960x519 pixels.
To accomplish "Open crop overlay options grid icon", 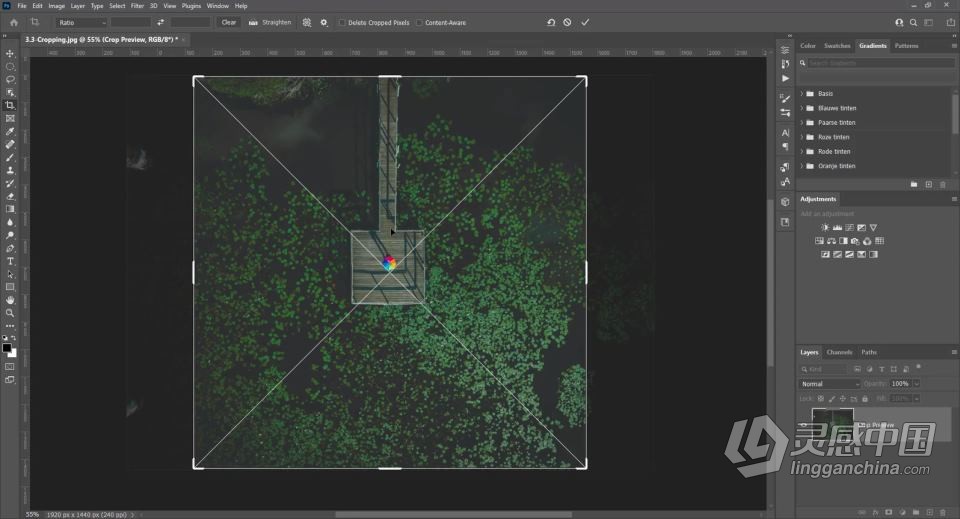I will point(307,22).
